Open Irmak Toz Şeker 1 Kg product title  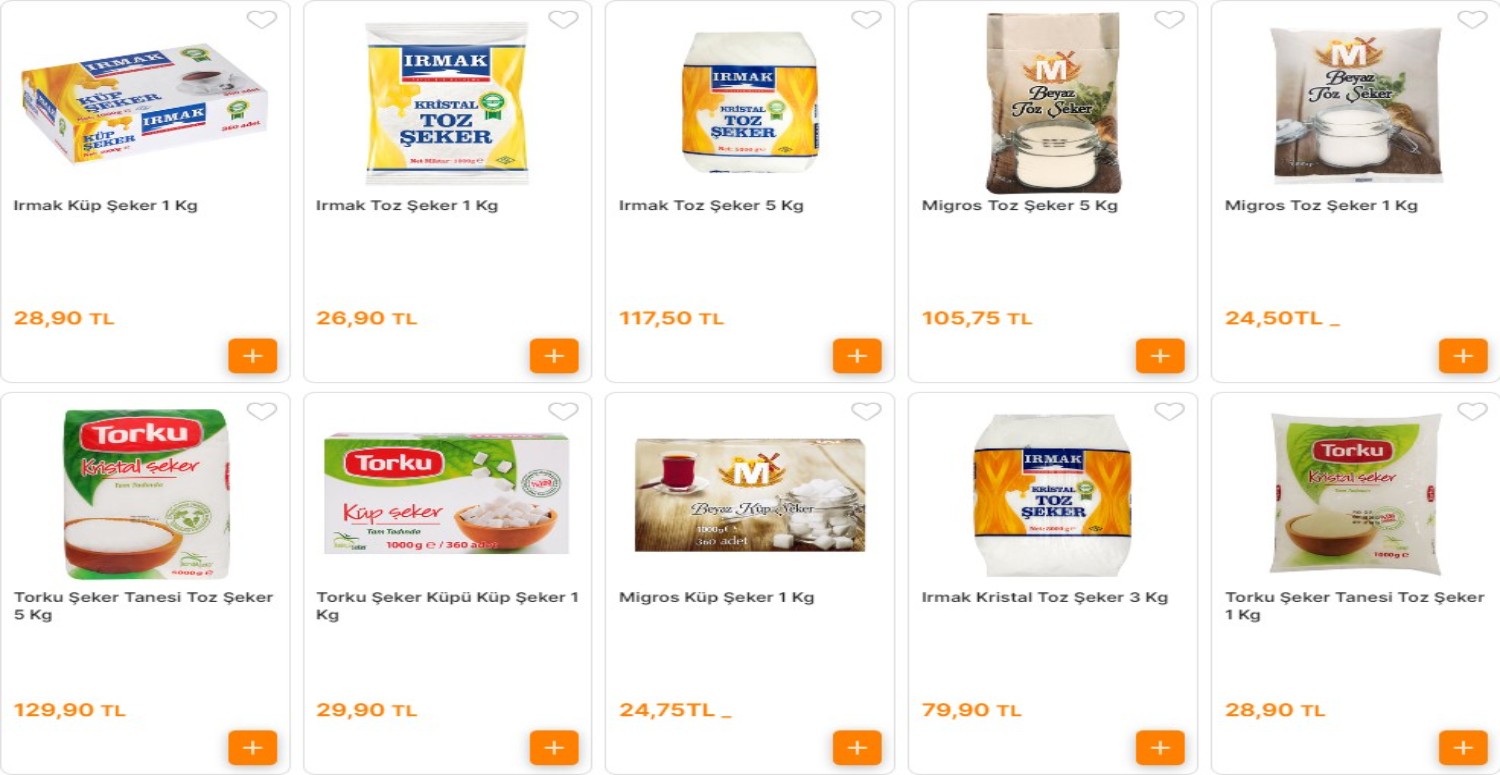[x=407, y=206]
